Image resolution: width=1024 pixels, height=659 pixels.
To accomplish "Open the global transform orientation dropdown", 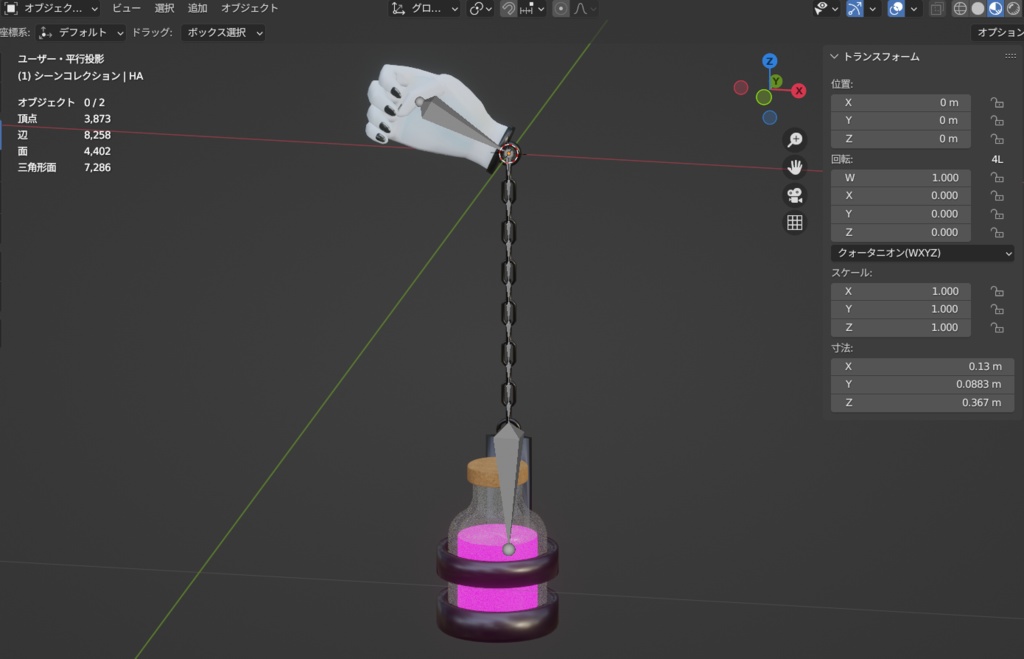I will pyautogui.click(x=425, y=8).
